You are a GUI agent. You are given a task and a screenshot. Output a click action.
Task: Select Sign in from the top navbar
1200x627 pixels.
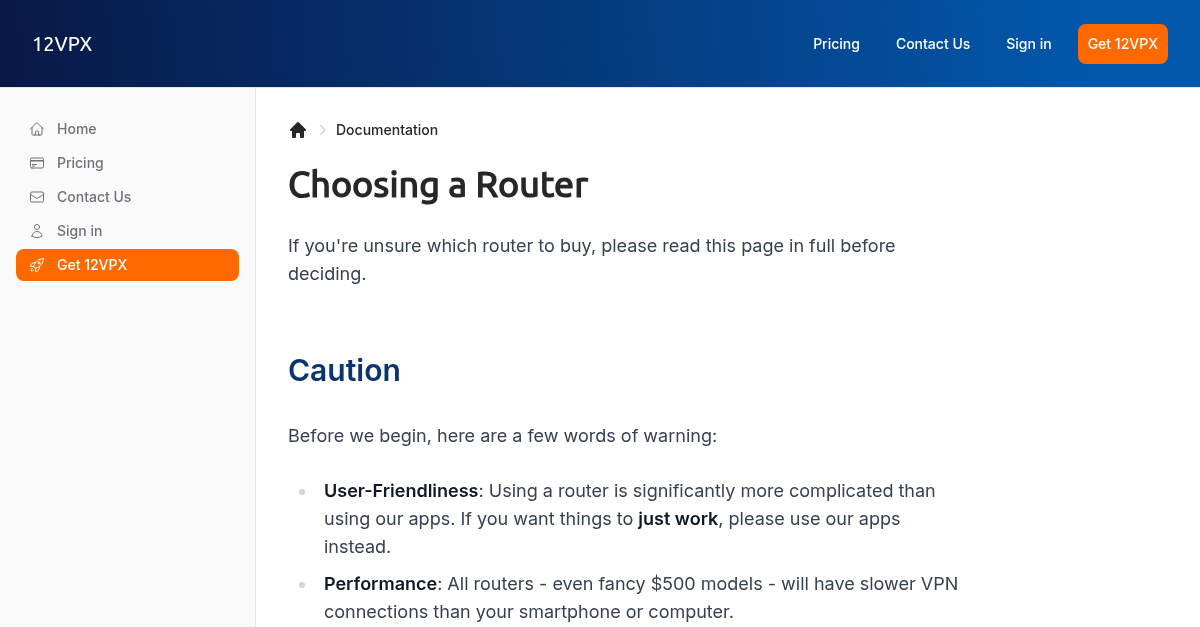[x=1028, y=44]
